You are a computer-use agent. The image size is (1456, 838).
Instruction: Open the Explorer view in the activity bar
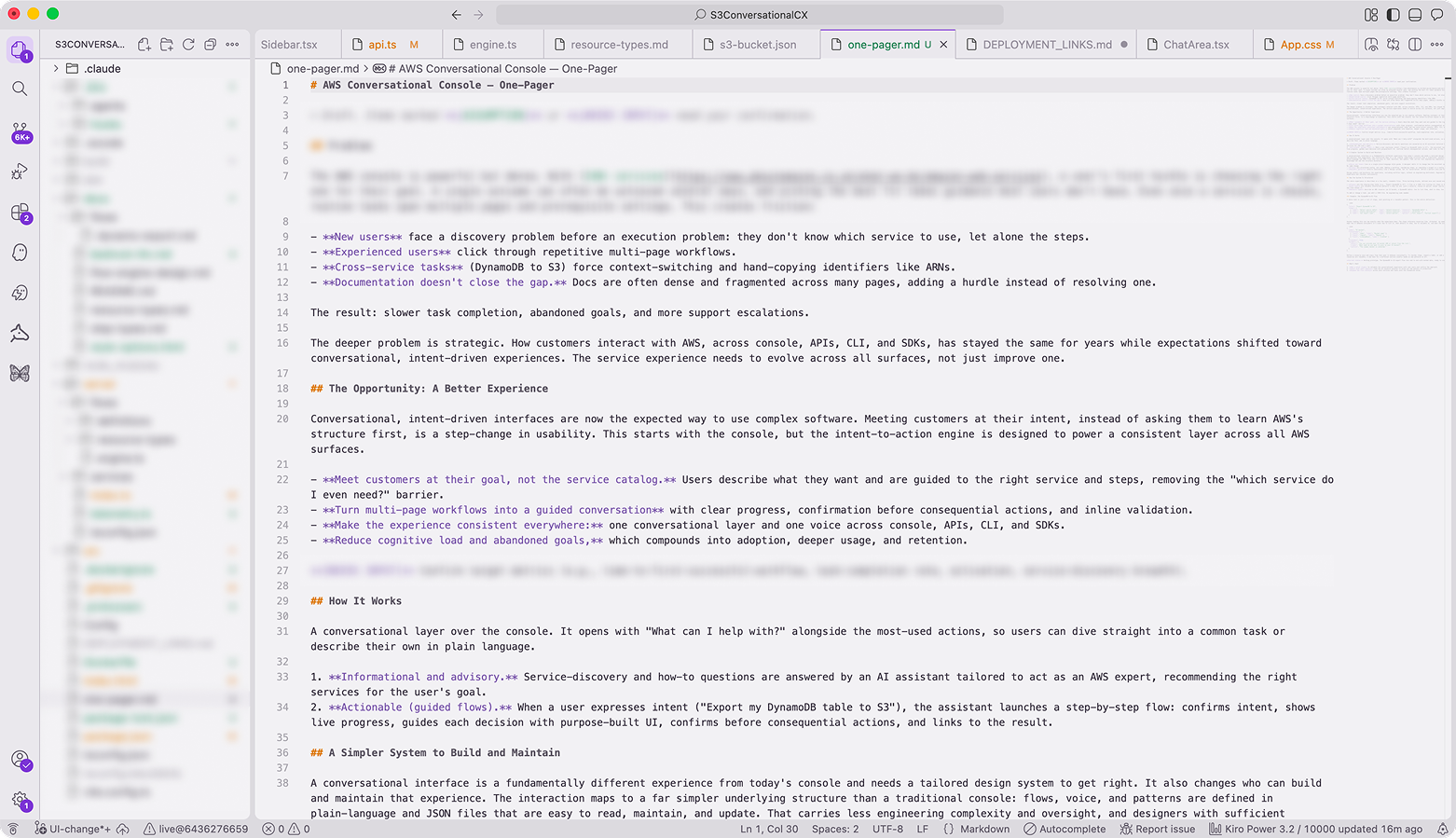(20, 48)
